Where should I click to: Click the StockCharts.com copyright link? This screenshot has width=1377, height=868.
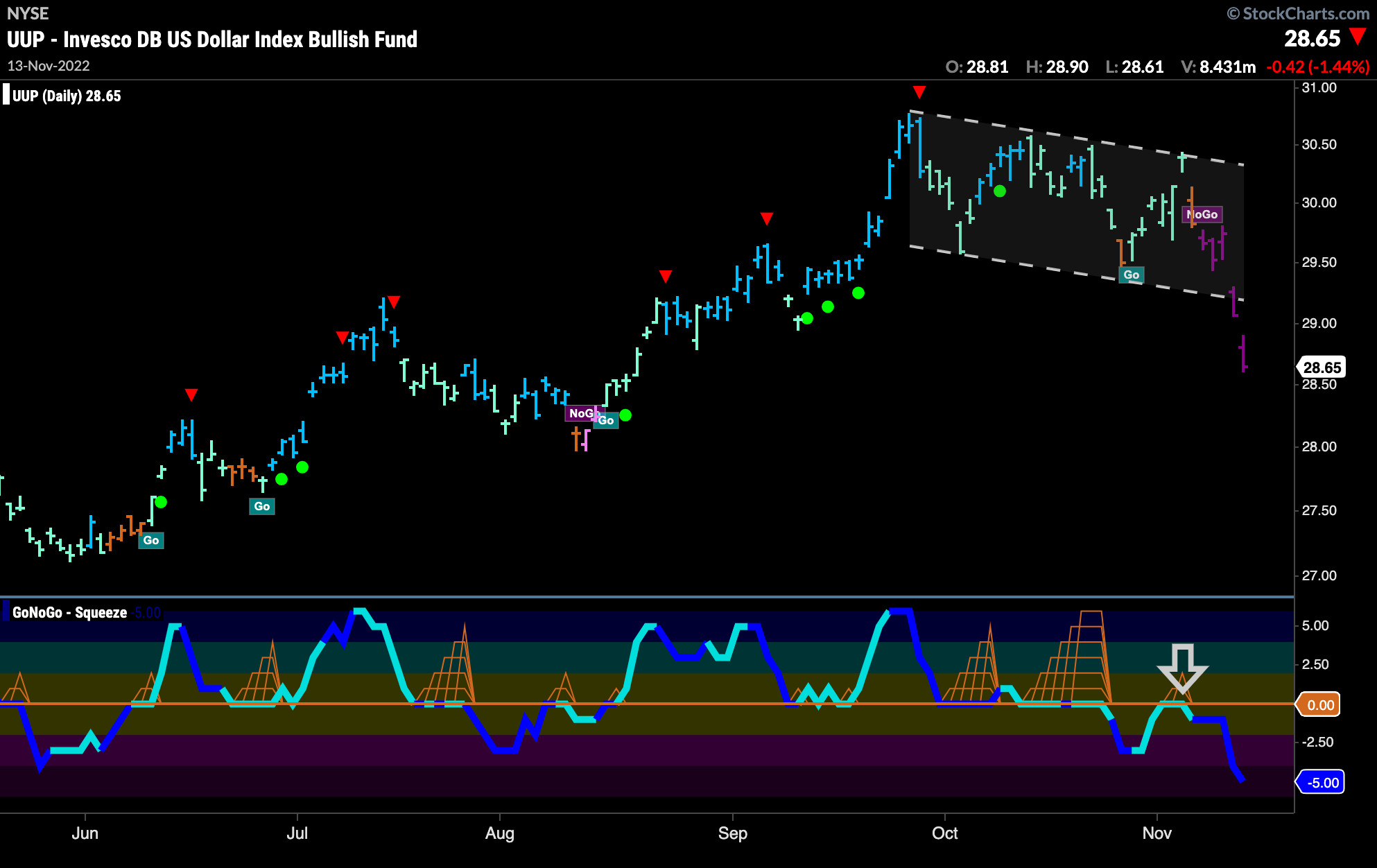[x=1298, y=13]
